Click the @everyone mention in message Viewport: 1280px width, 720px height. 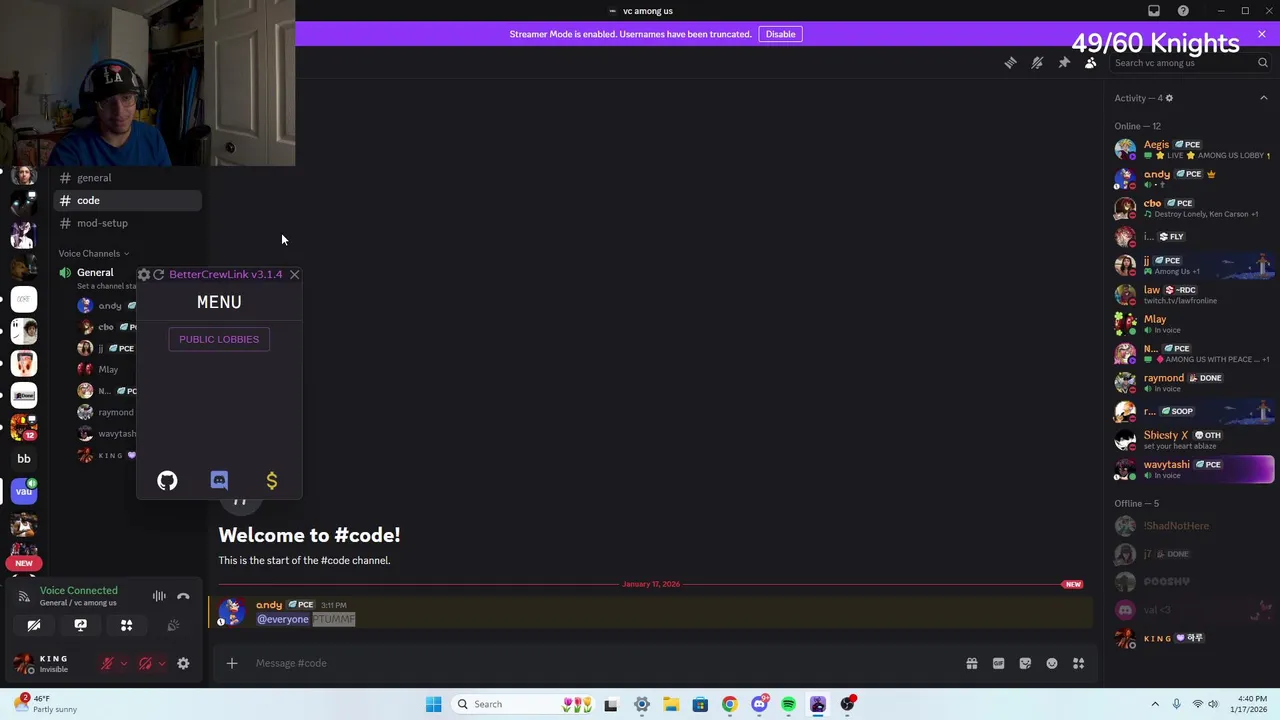point(283,620)
